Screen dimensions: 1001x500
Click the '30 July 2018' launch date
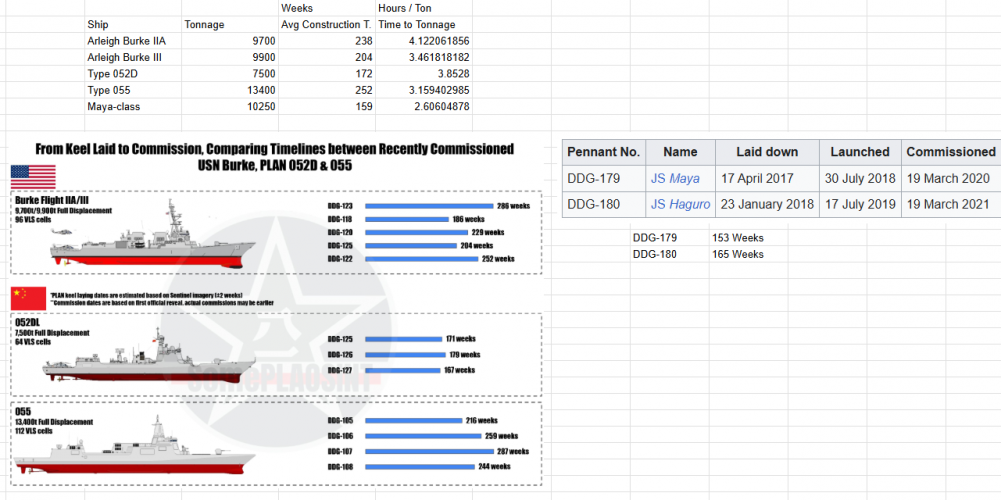pos(860,179)
